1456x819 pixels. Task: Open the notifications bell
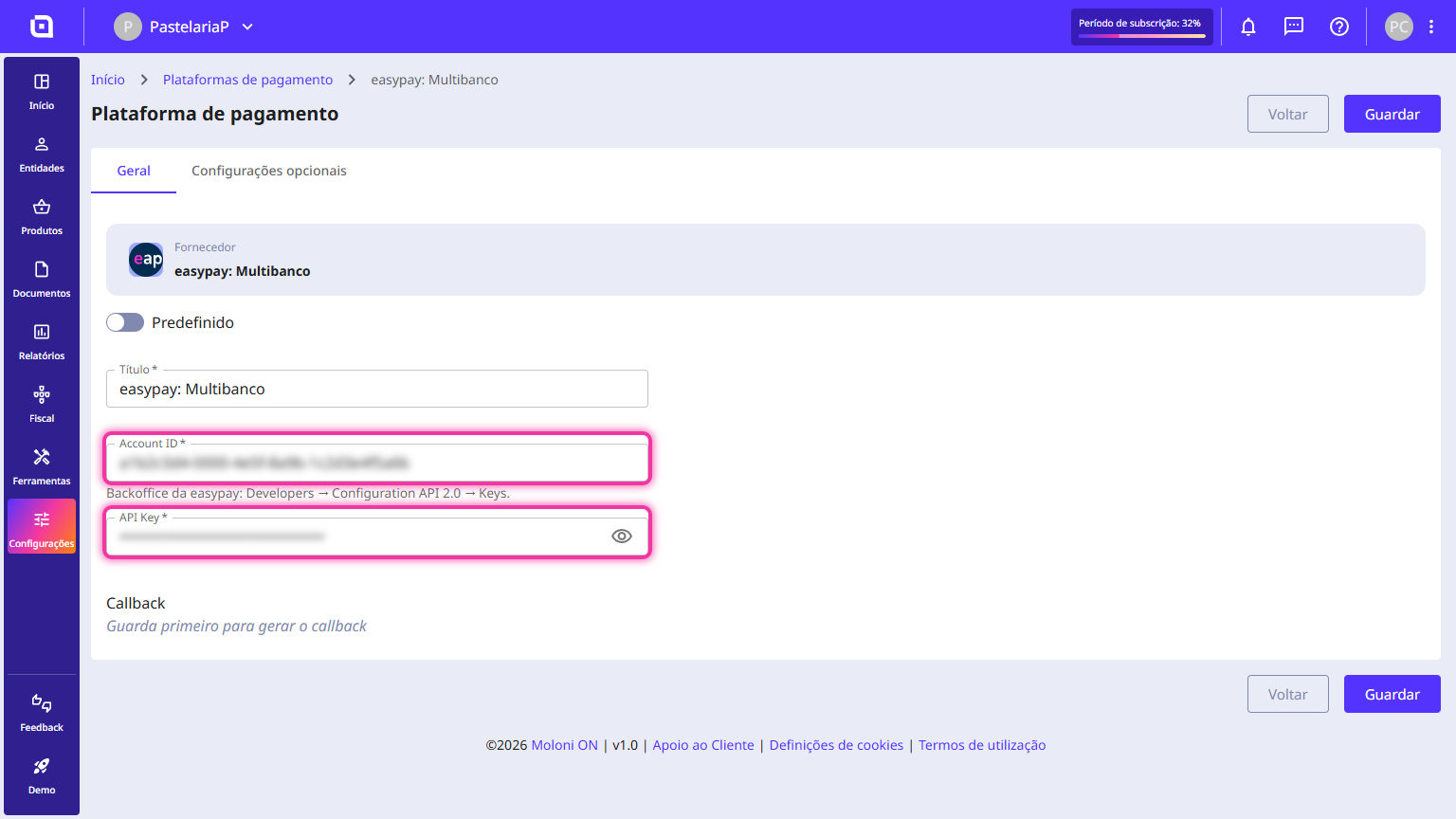[x=1248, y=27]
